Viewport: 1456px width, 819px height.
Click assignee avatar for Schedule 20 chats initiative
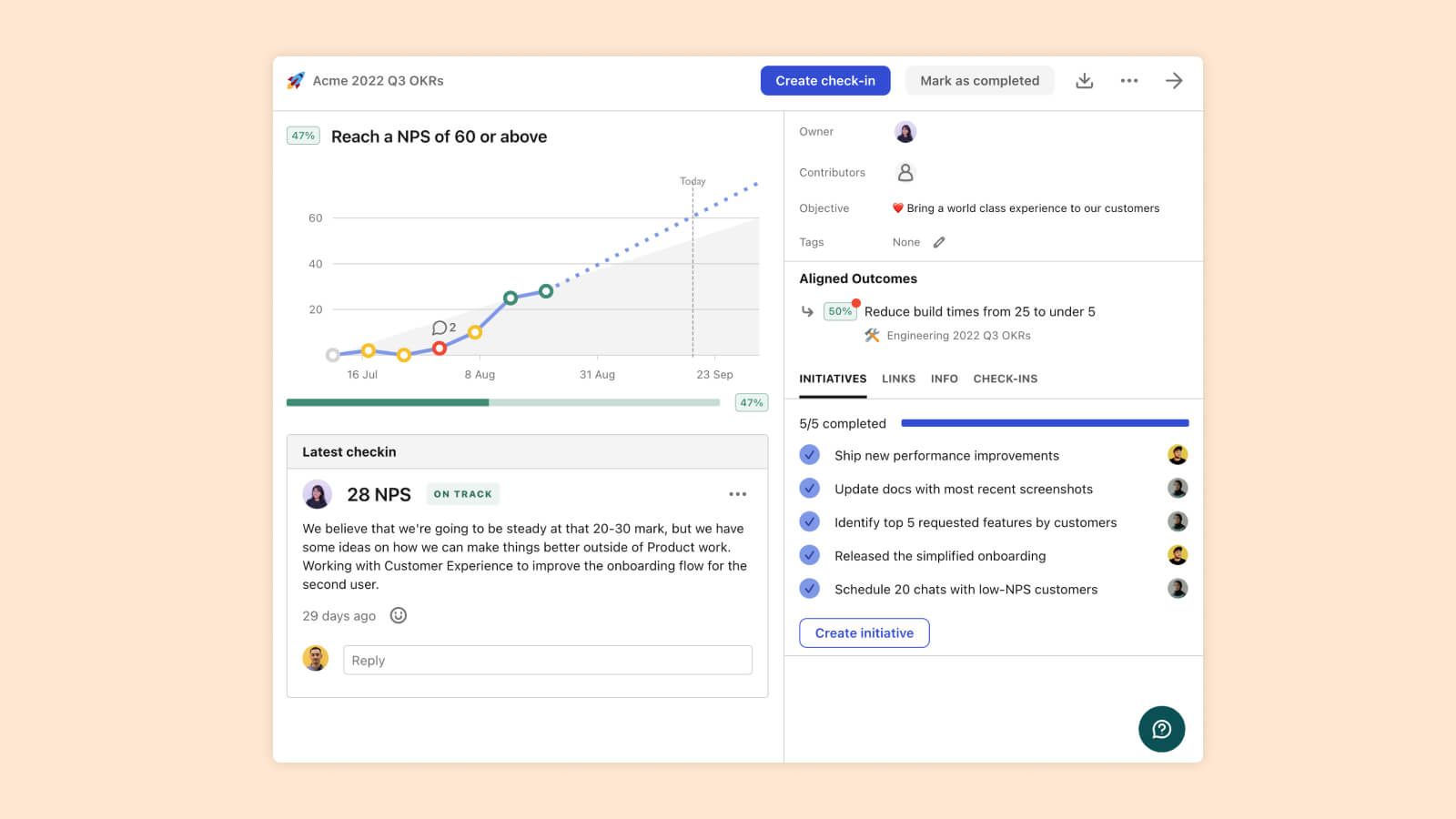(1178, 589)
